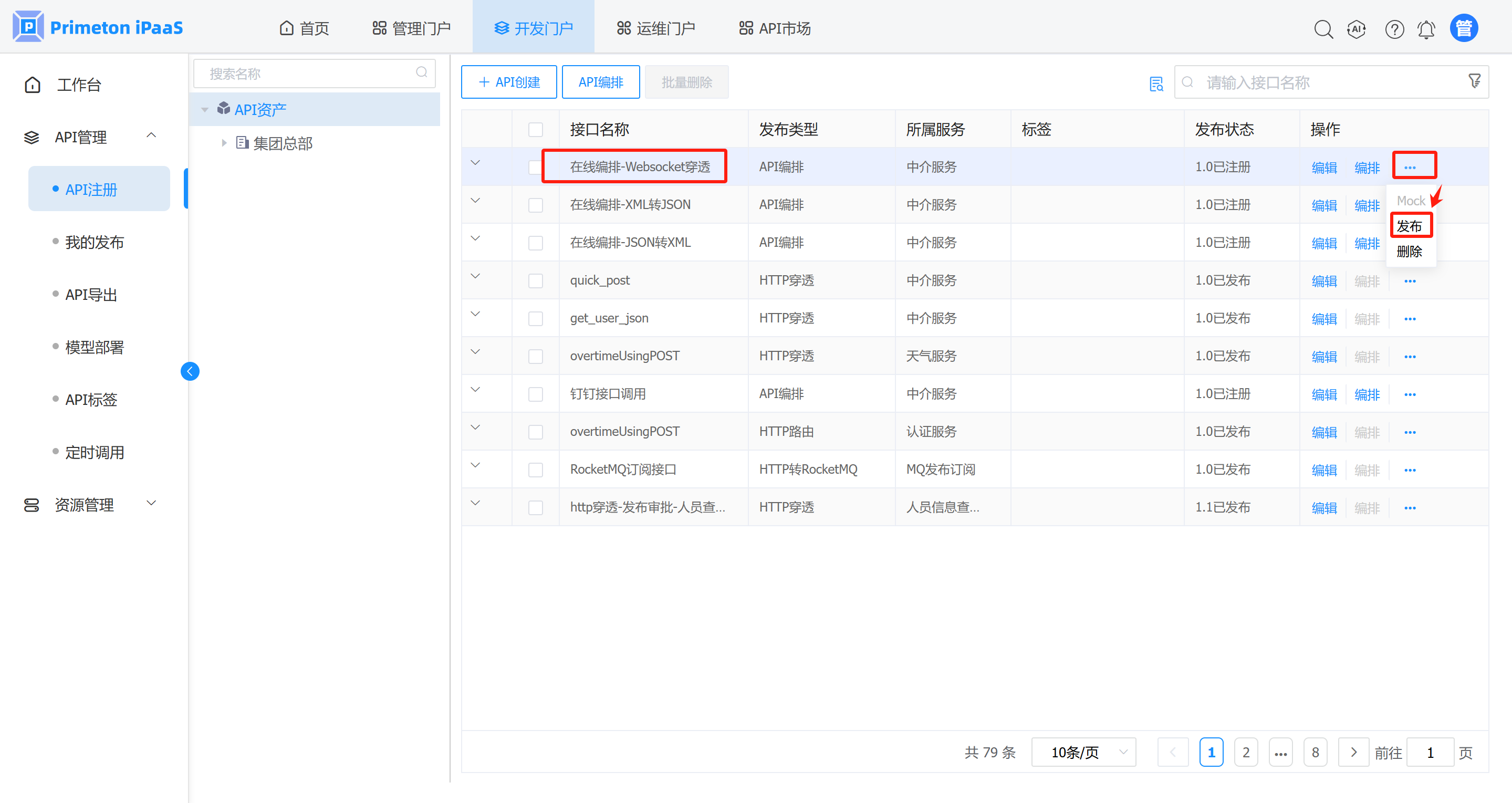Check the get_user_json row checkbox

tap(535, 319)
